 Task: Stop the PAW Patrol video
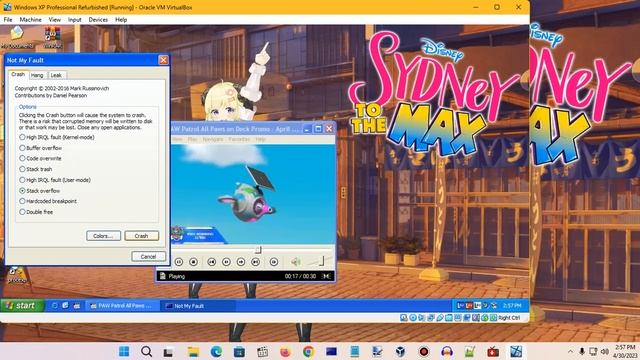click(193, 262)
